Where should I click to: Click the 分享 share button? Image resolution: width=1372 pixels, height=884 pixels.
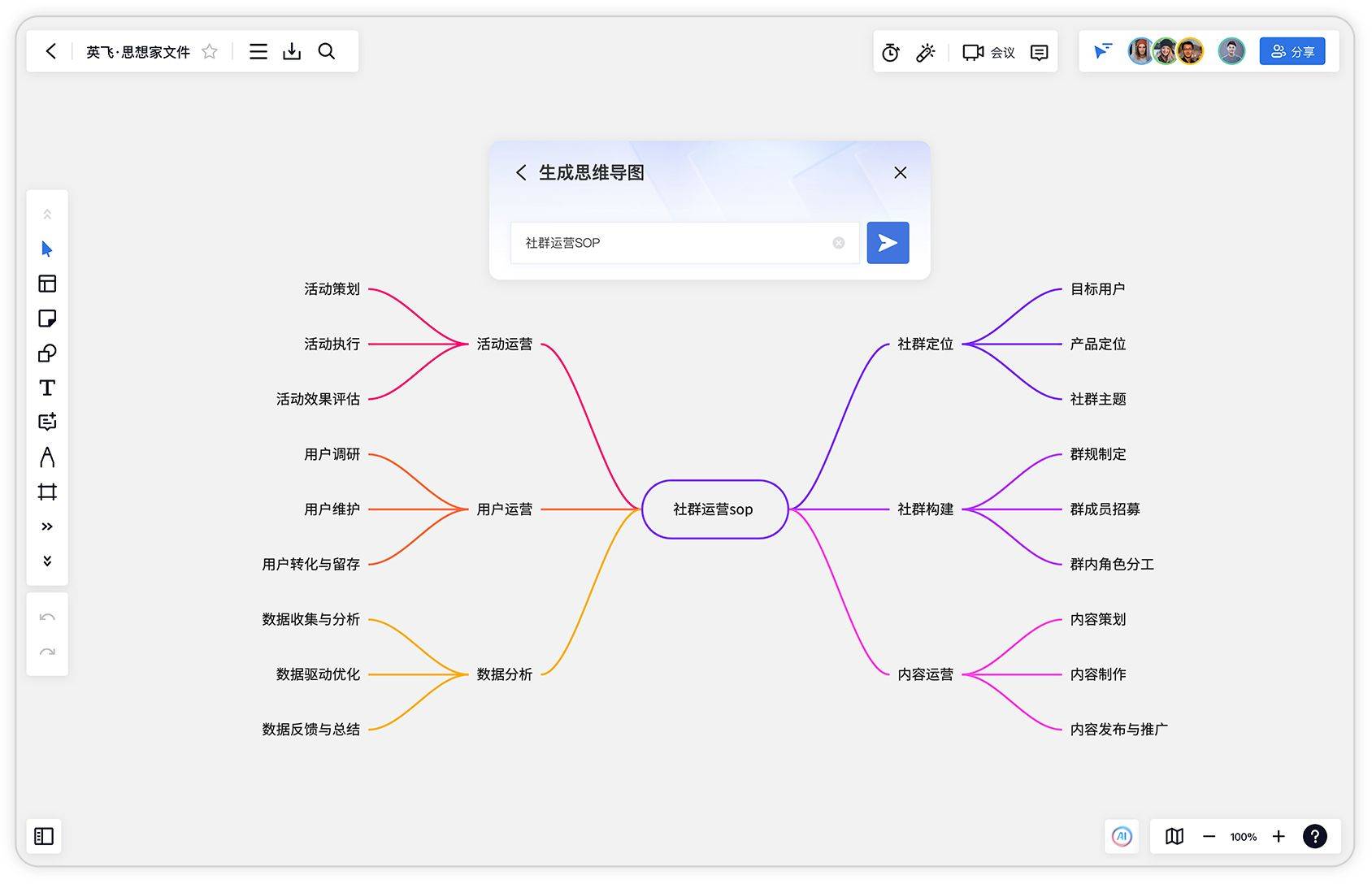[1292, 52]
